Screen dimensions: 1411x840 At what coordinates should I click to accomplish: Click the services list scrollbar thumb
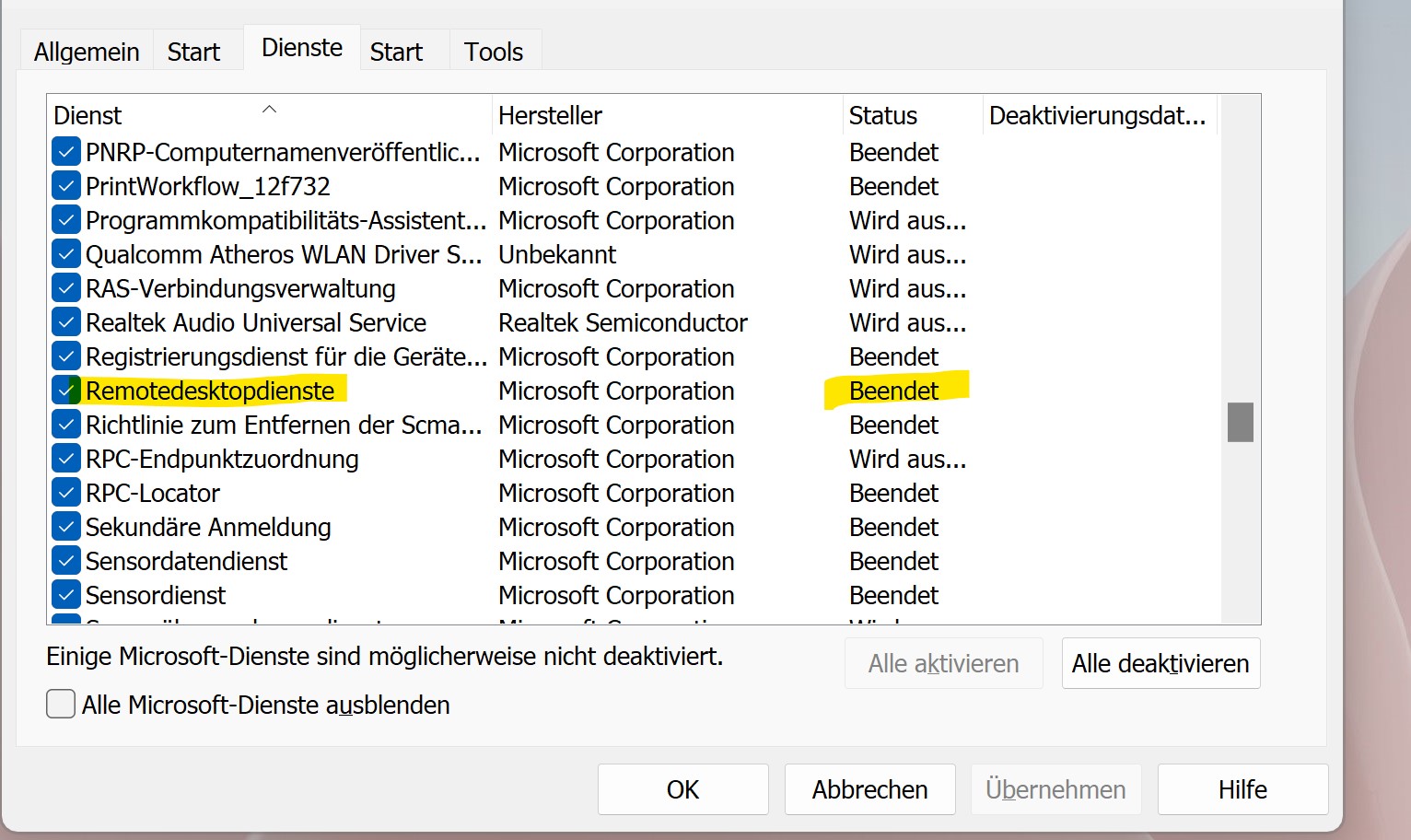click(1240, 422)
